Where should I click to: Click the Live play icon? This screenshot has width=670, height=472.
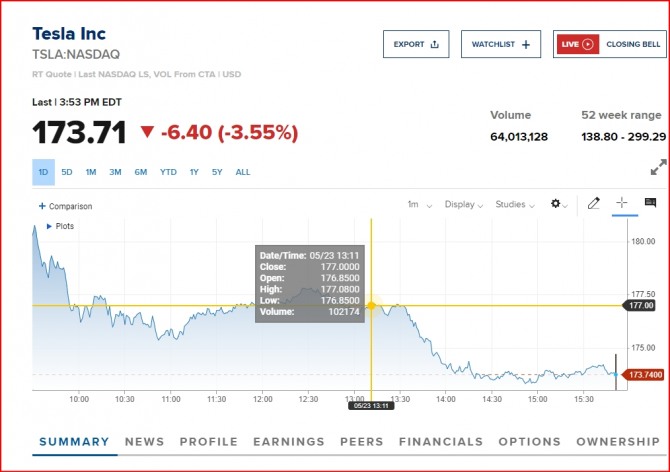point(588,44)
